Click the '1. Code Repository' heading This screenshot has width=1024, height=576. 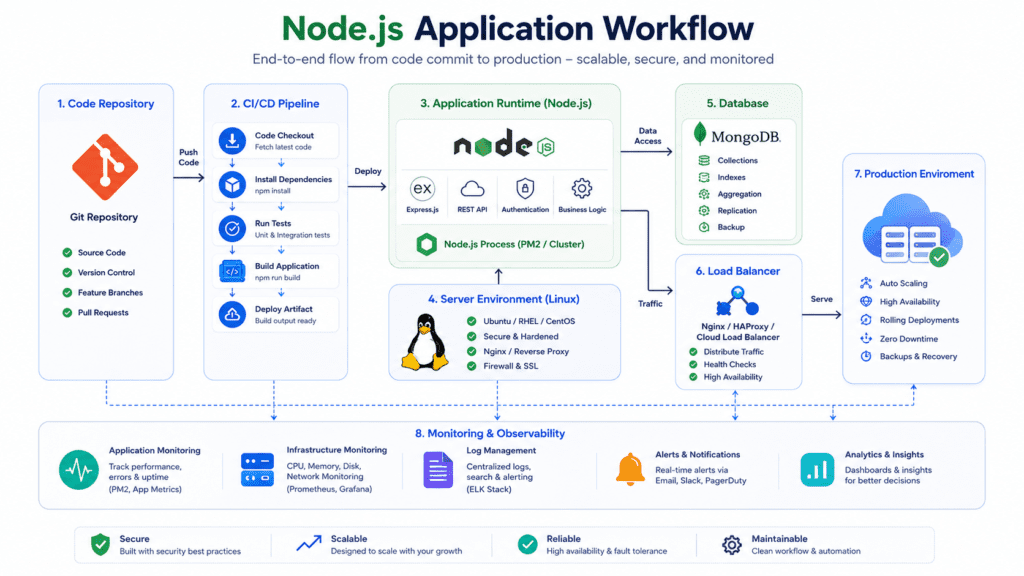coord(106,104)
